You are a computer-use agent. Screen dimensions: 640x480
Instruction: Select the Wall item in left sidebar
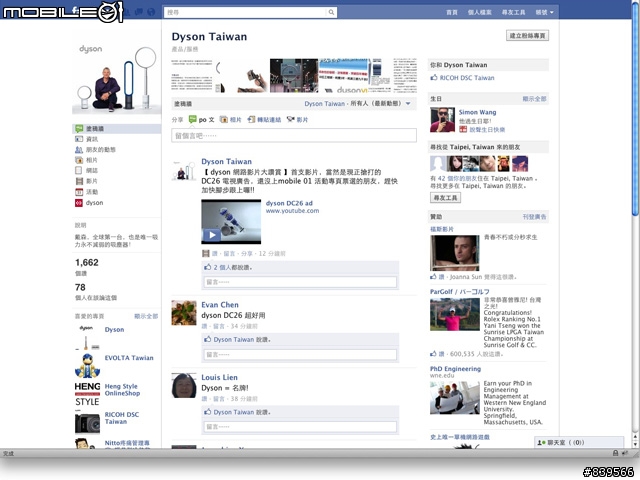coord(117,129)
